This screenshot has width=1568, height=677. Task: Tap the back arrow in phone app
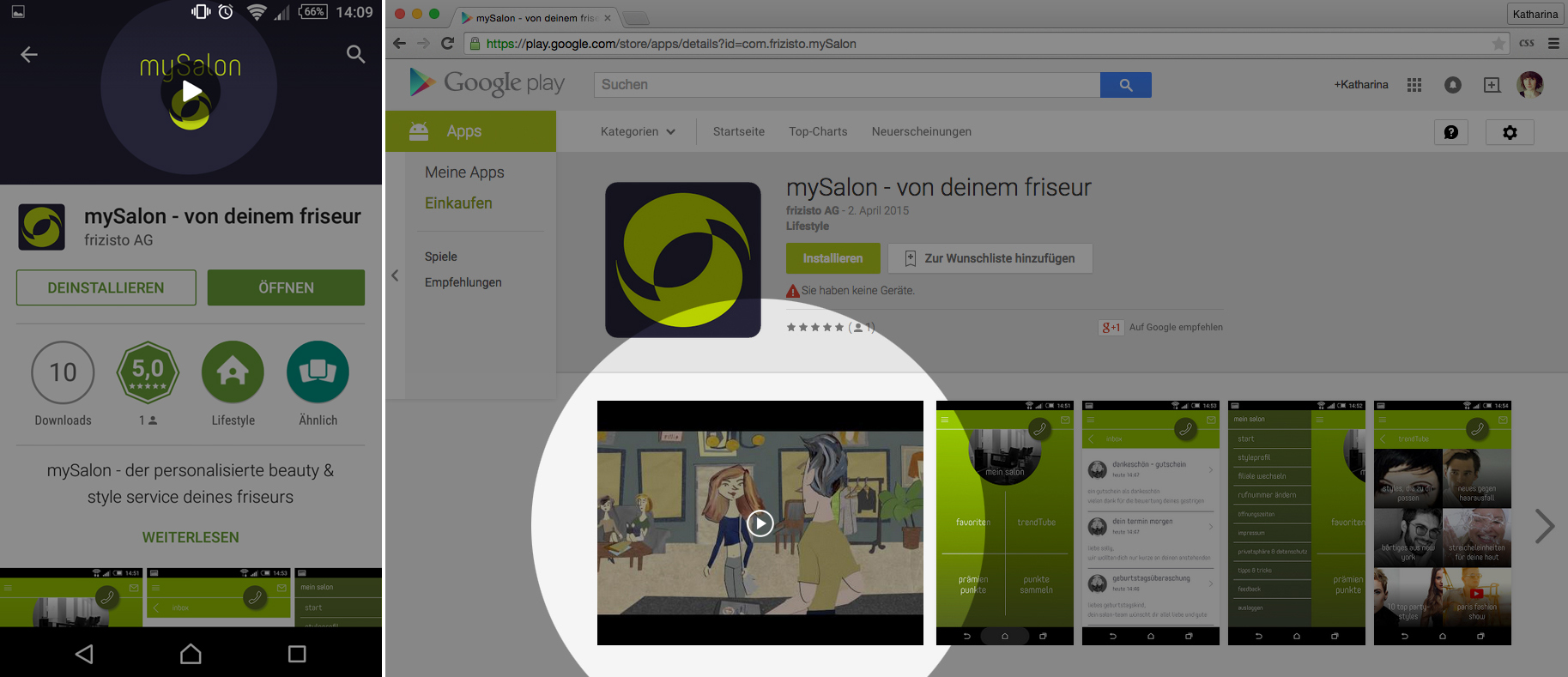pyautogui.click(x=29, y=55)
